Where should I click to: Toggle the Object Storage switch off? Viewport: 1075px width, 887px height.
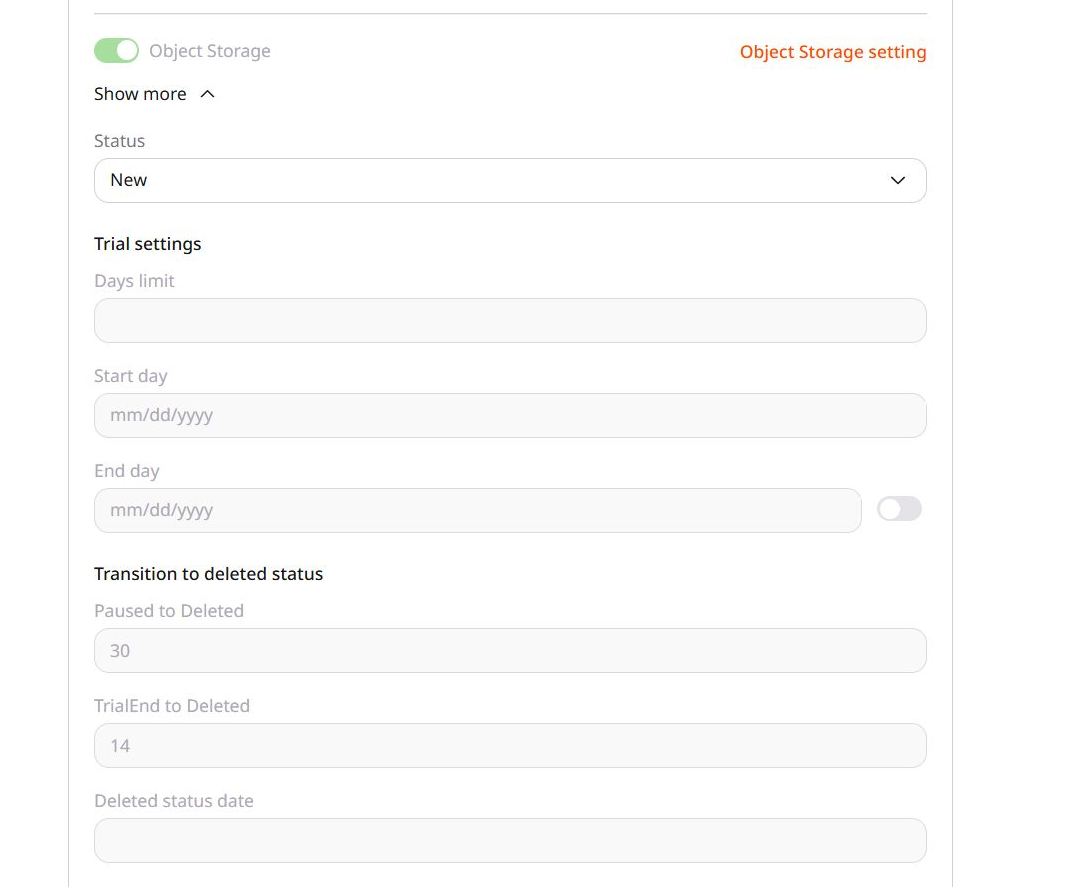(116, 51)
